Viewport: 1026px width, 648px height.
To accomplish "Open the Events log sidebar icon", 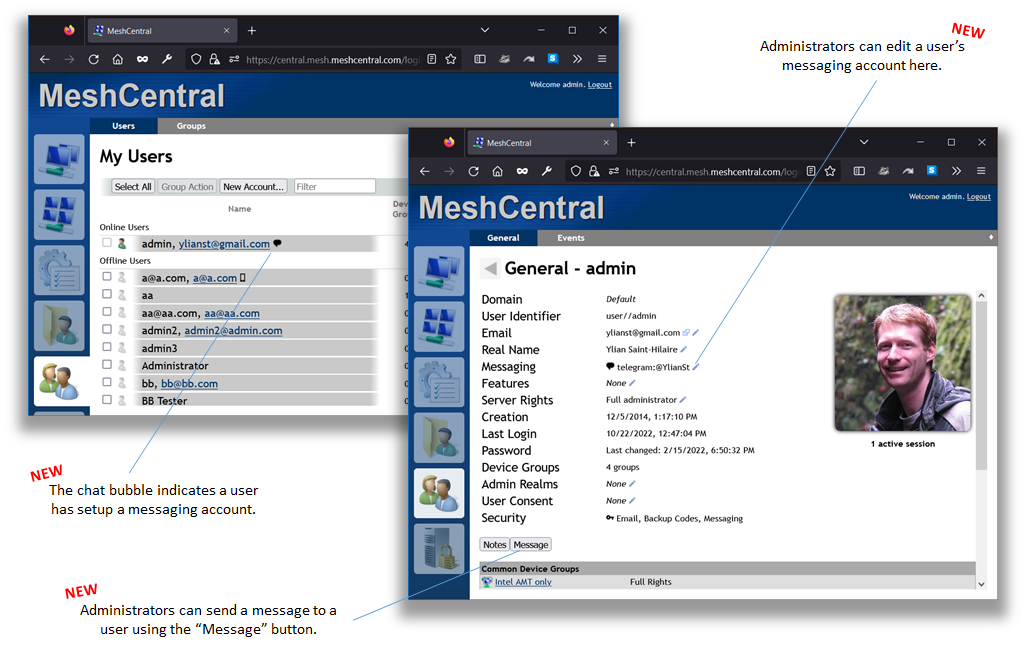I will (x=440, y=382).
